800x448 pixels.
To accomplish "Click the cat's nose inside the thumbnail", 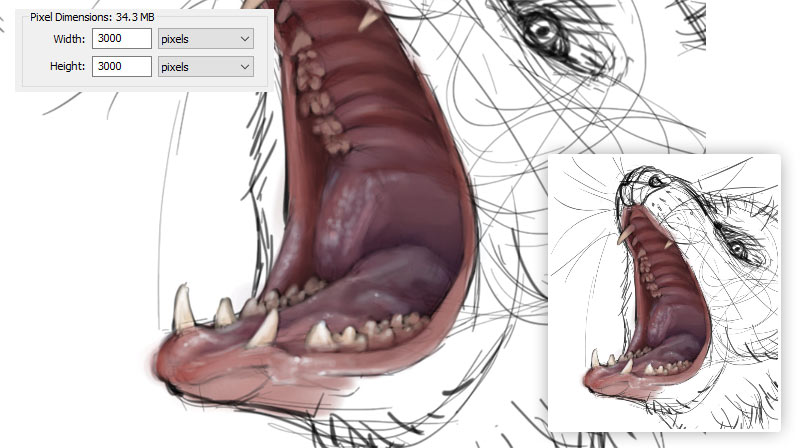I will (x=656, y=181).
